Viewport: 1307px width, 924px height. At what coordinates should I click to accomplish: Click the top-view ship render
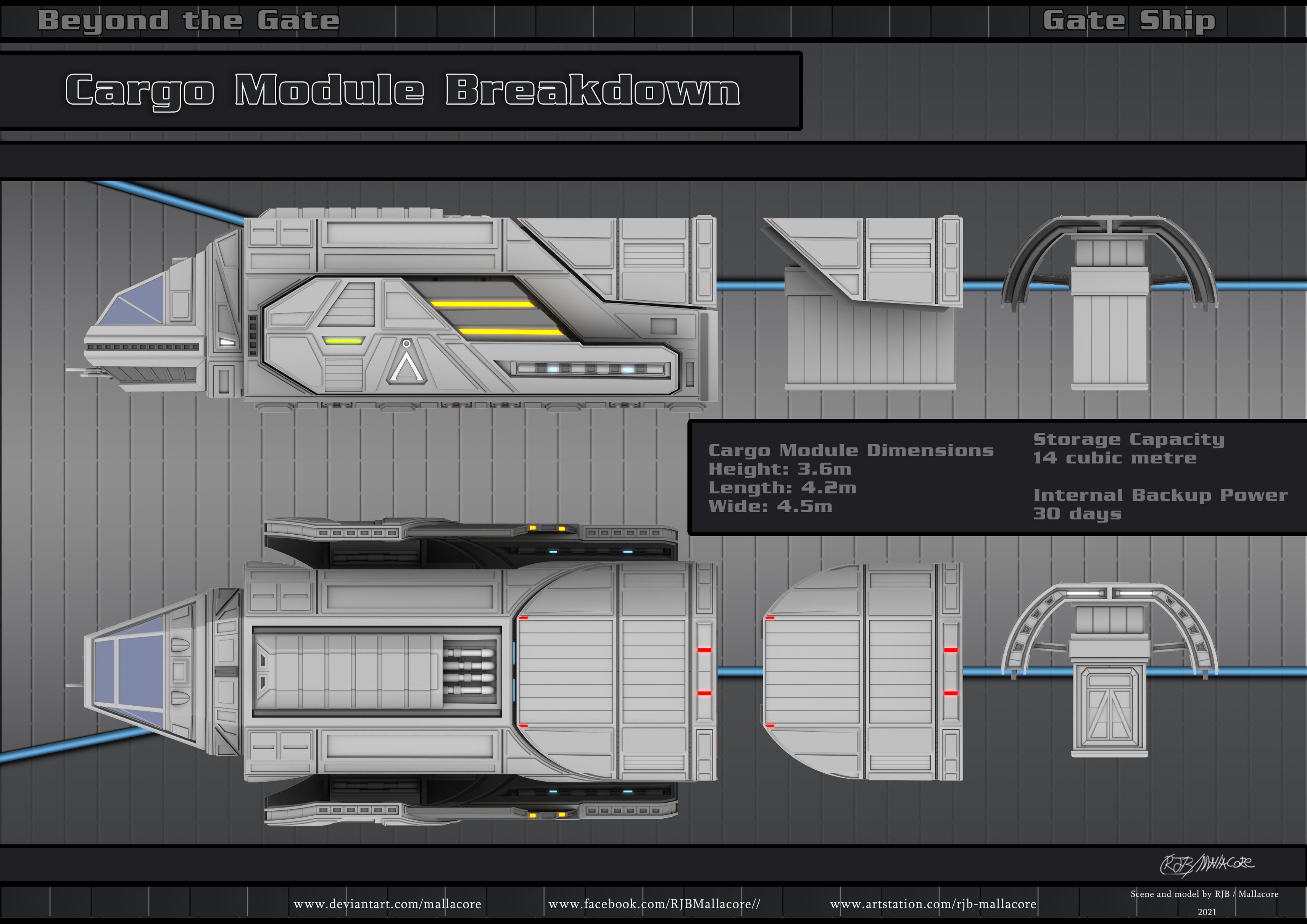point(392,672)
